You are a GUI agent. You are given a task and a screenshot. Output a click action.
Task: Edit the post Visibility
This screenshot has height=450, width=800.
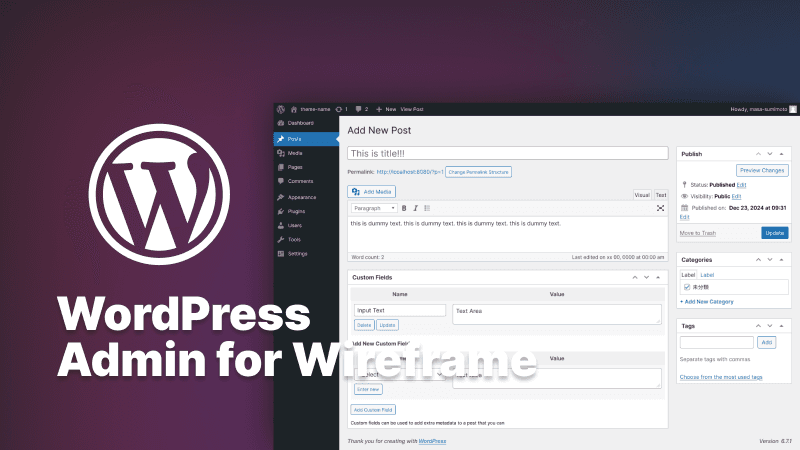[736, 196]
